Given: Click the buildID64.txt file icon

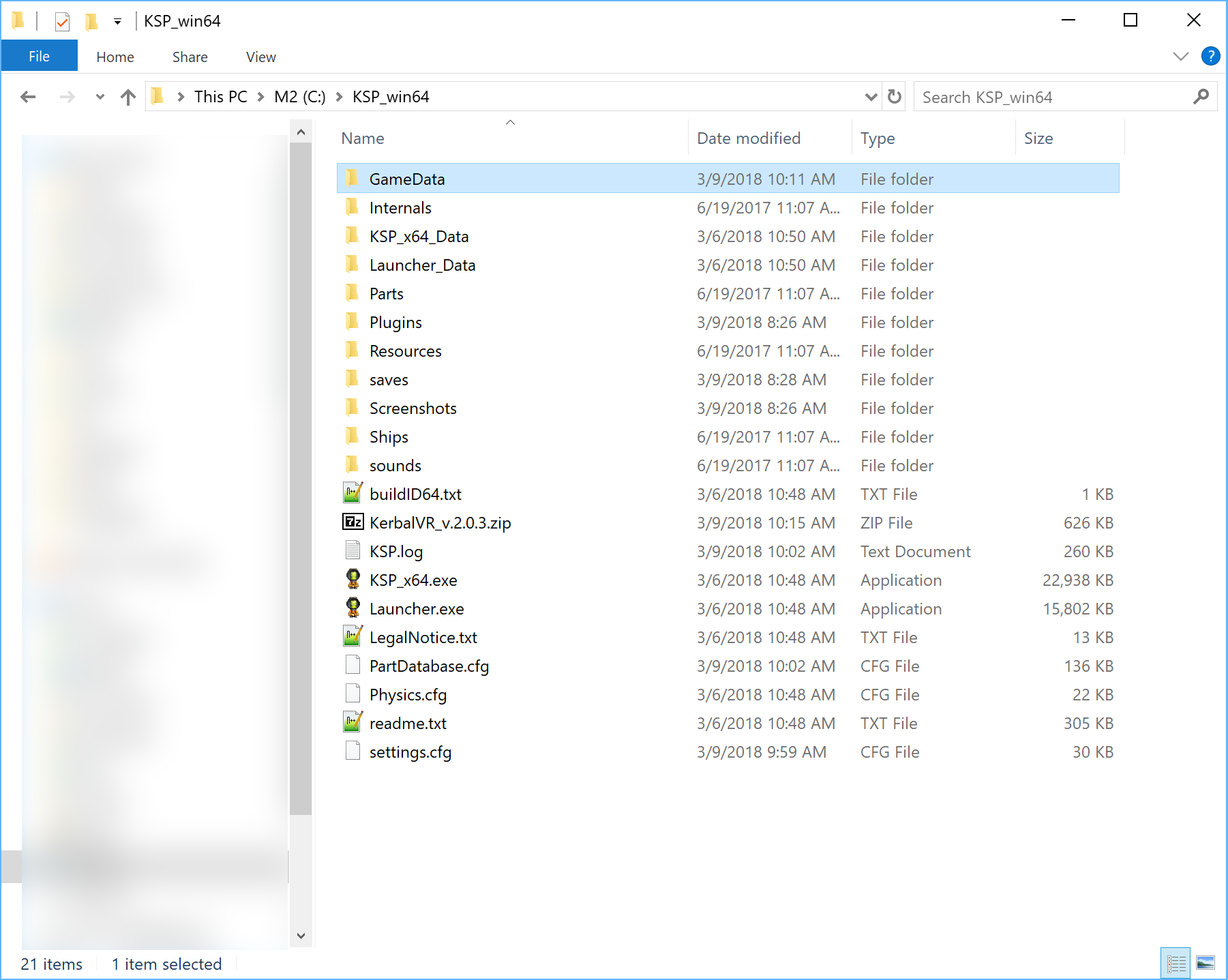Looking at the screenshot, I should 353,493.
